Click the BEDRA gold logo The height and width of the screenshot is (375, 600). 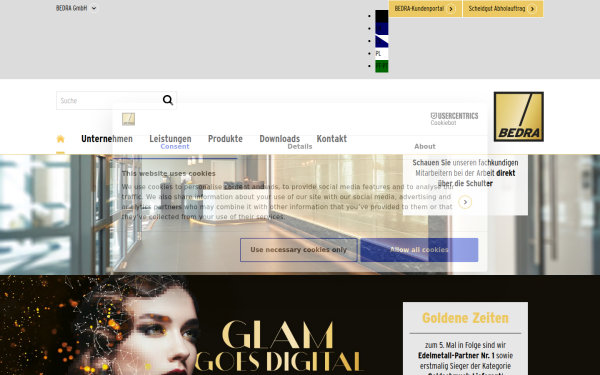[x=518, y=117]
